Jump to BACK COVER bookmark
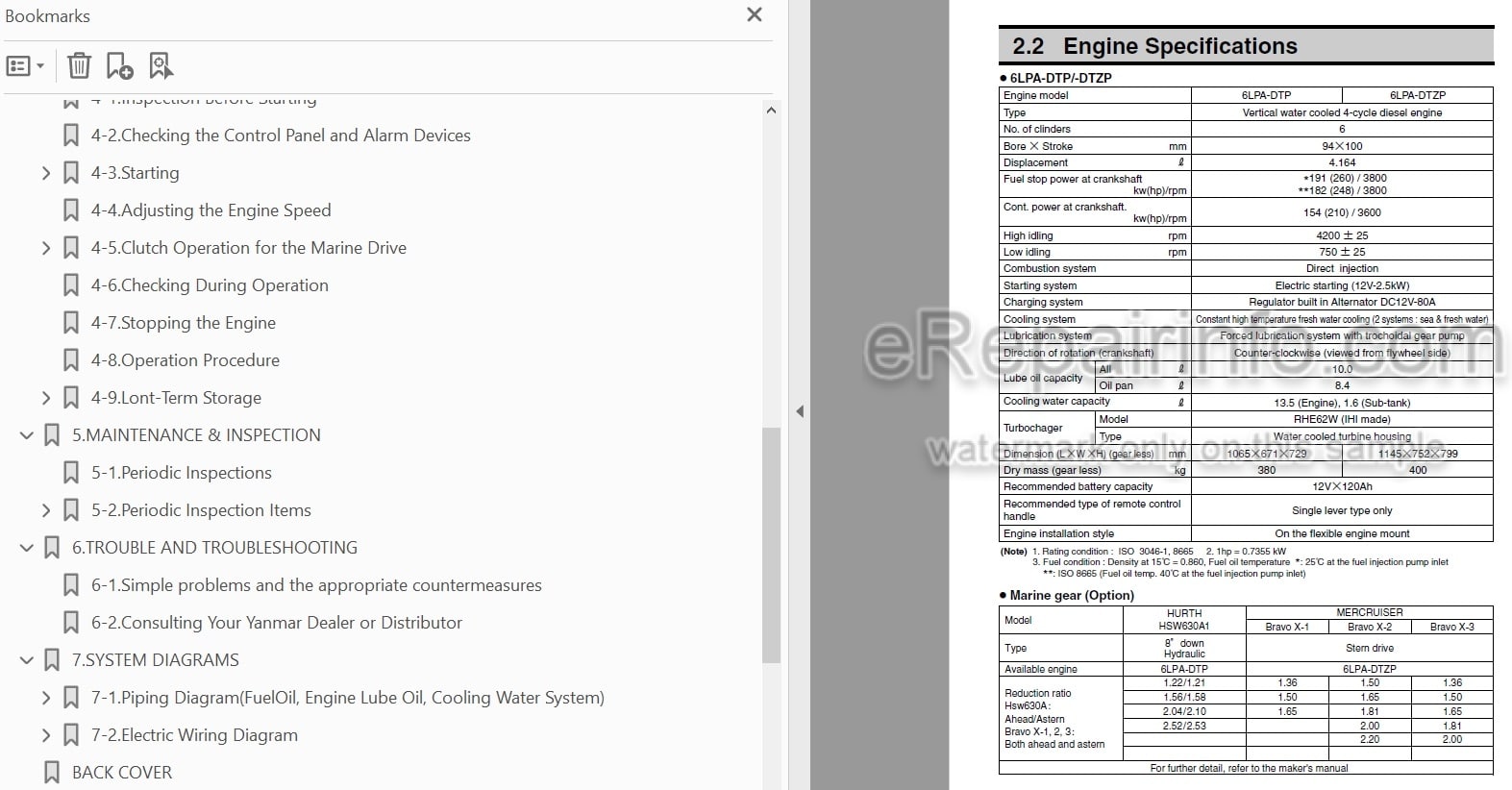The height and width of the screenshot is (790, 1512). coord(122,773)
